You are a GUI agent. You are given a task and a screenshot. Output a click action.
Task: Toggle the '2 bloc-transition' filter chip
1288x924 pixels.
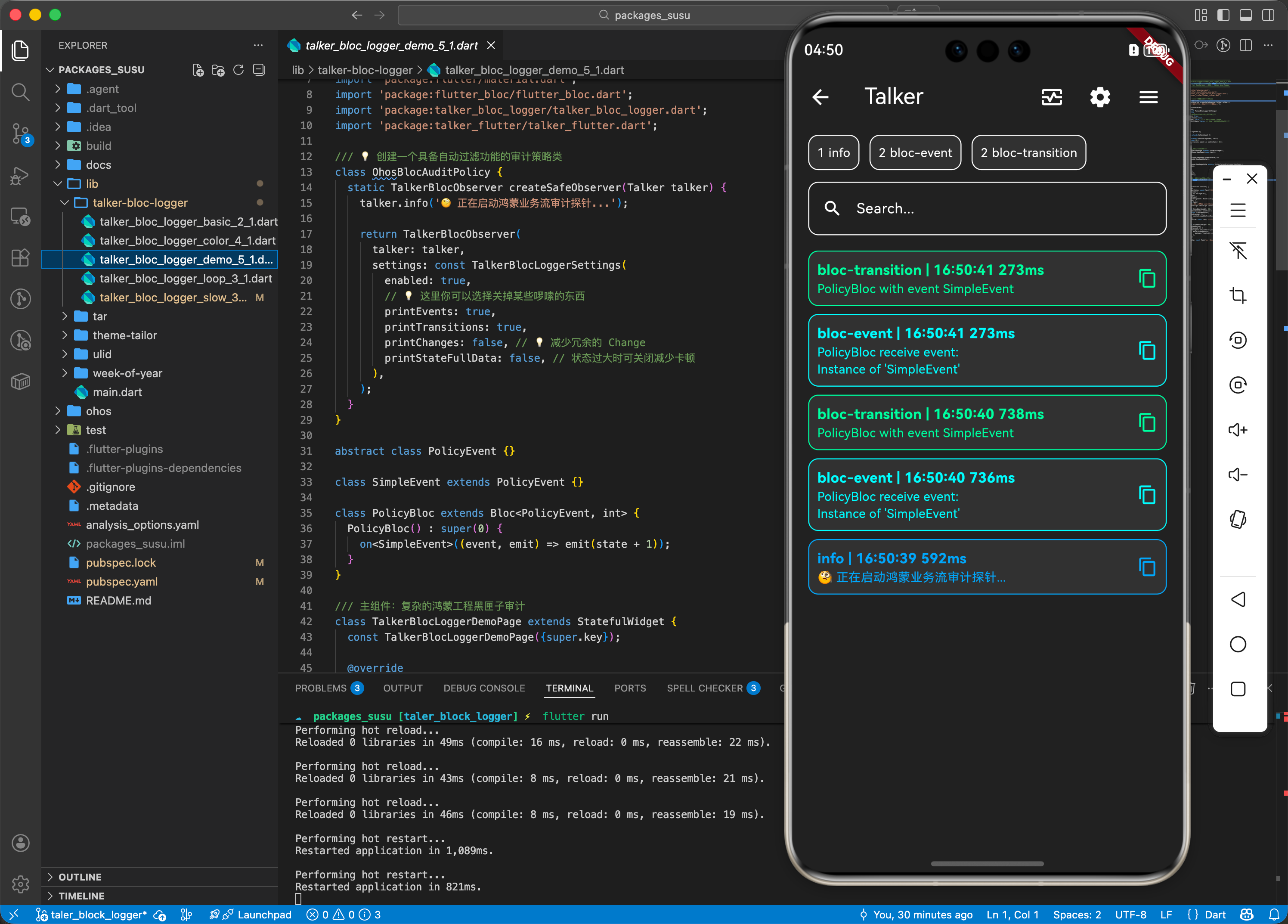pyautogui.click(x=1028, y=153)
